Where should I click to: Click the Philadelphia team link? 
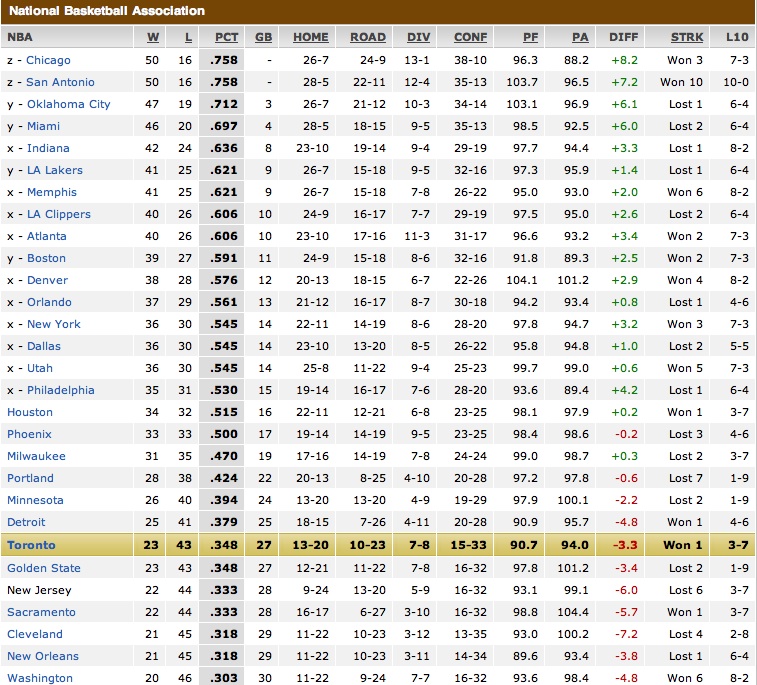[60, 390]
